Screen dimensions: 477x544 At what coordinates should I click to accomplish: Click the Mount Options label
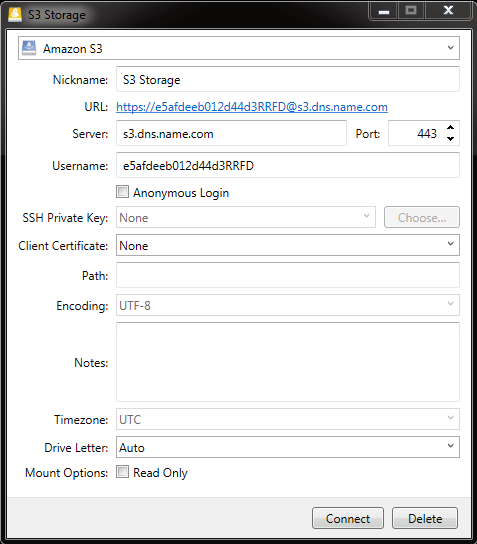[66, 473]
